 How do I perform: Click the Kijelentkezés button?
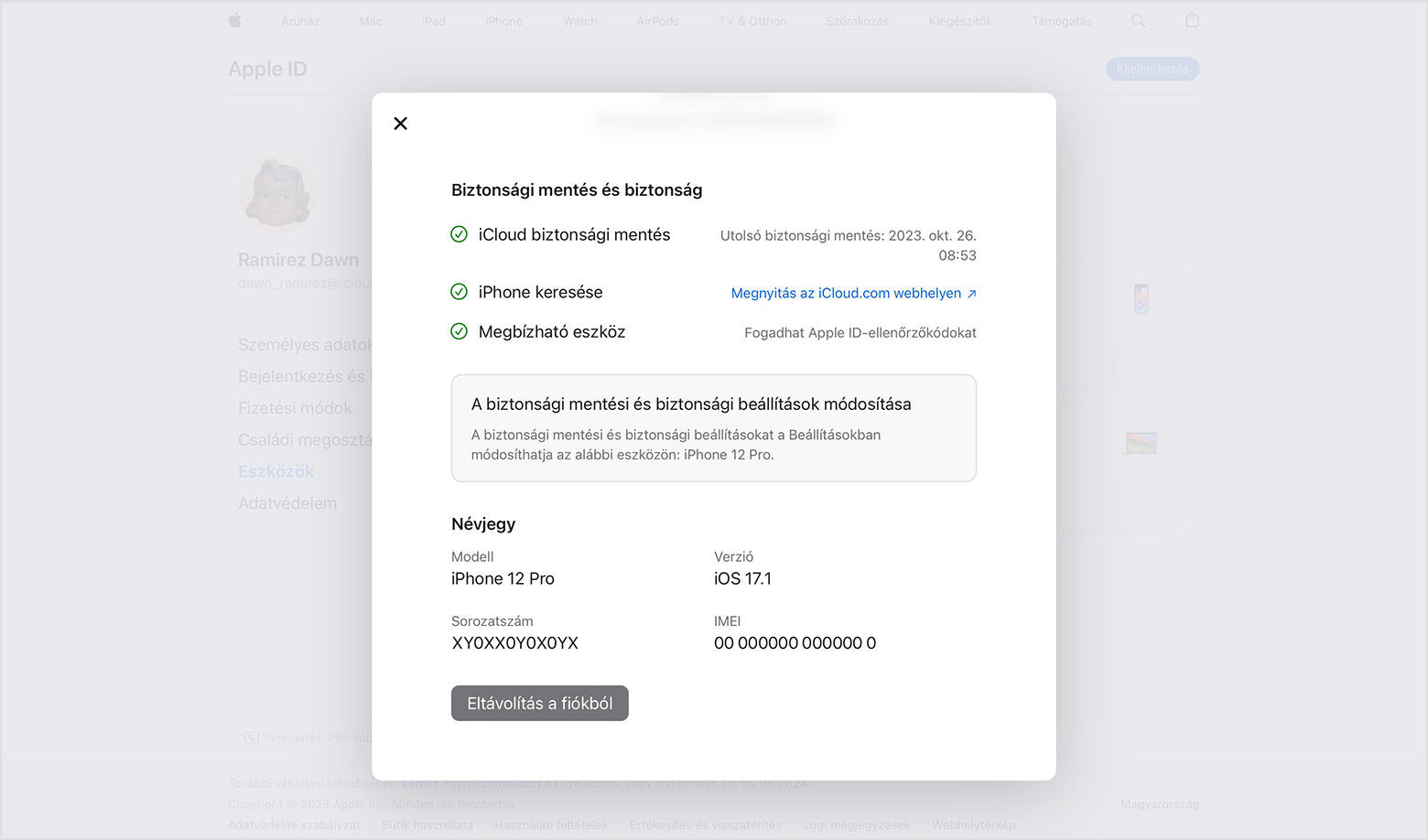1152,69
